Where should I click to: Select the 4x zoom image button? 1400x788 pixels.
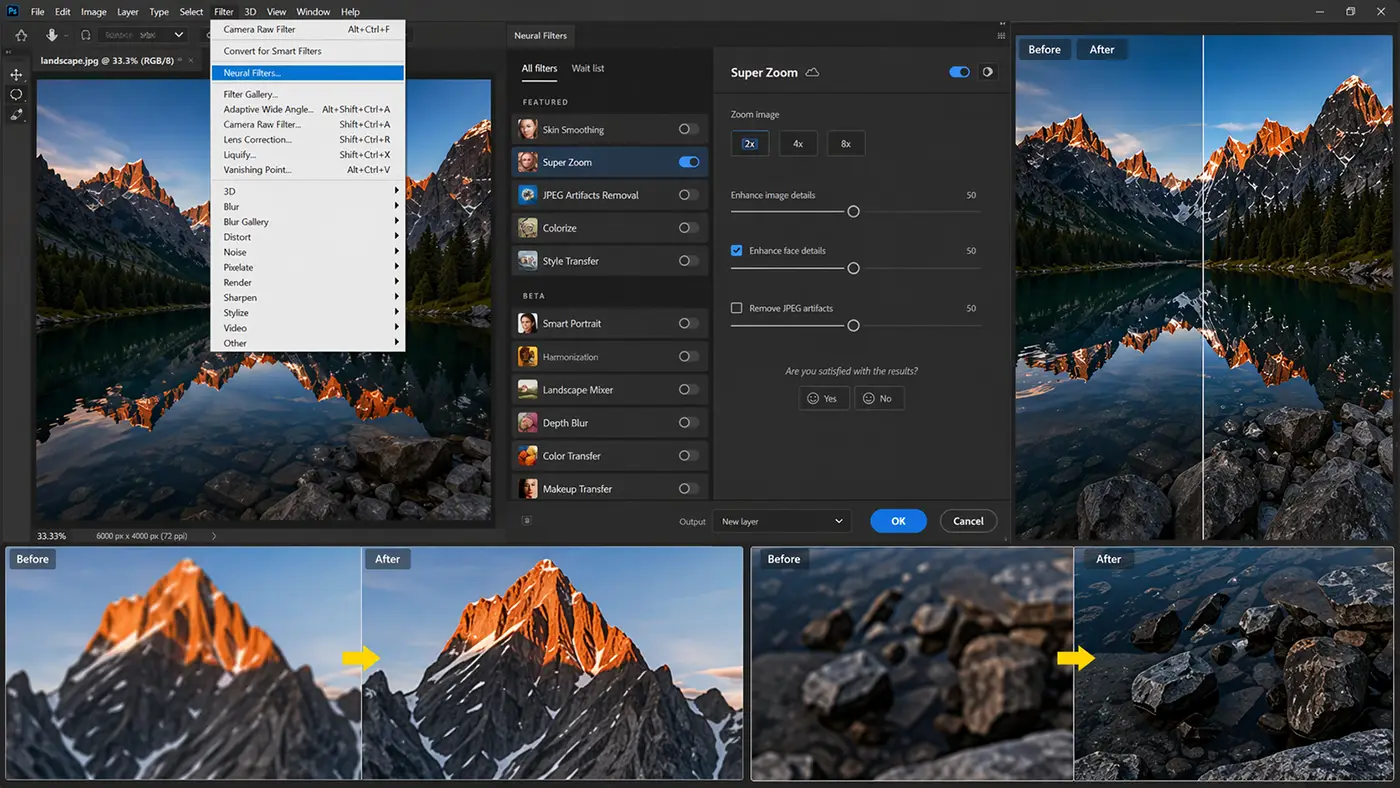pos(798,143)
